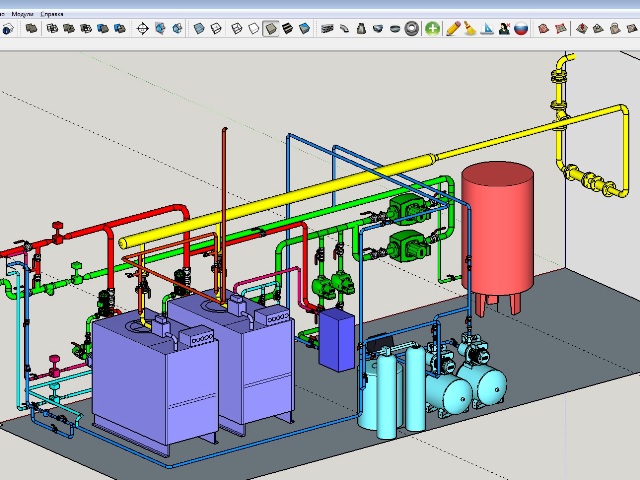This screenshot has width=640, height=480.
Task: Click the person with red X icon
Action: pos(503,29)
